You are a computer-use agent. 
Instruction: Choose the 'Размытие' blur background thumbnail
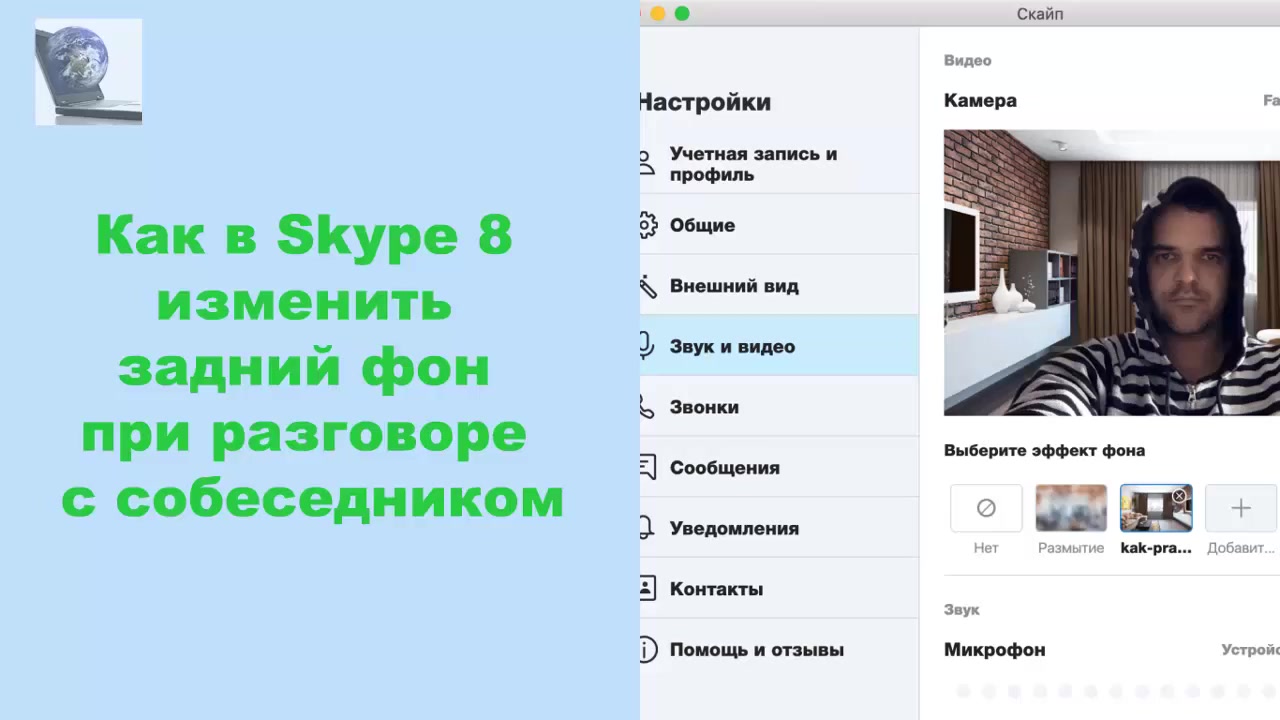click(1071, 508)
